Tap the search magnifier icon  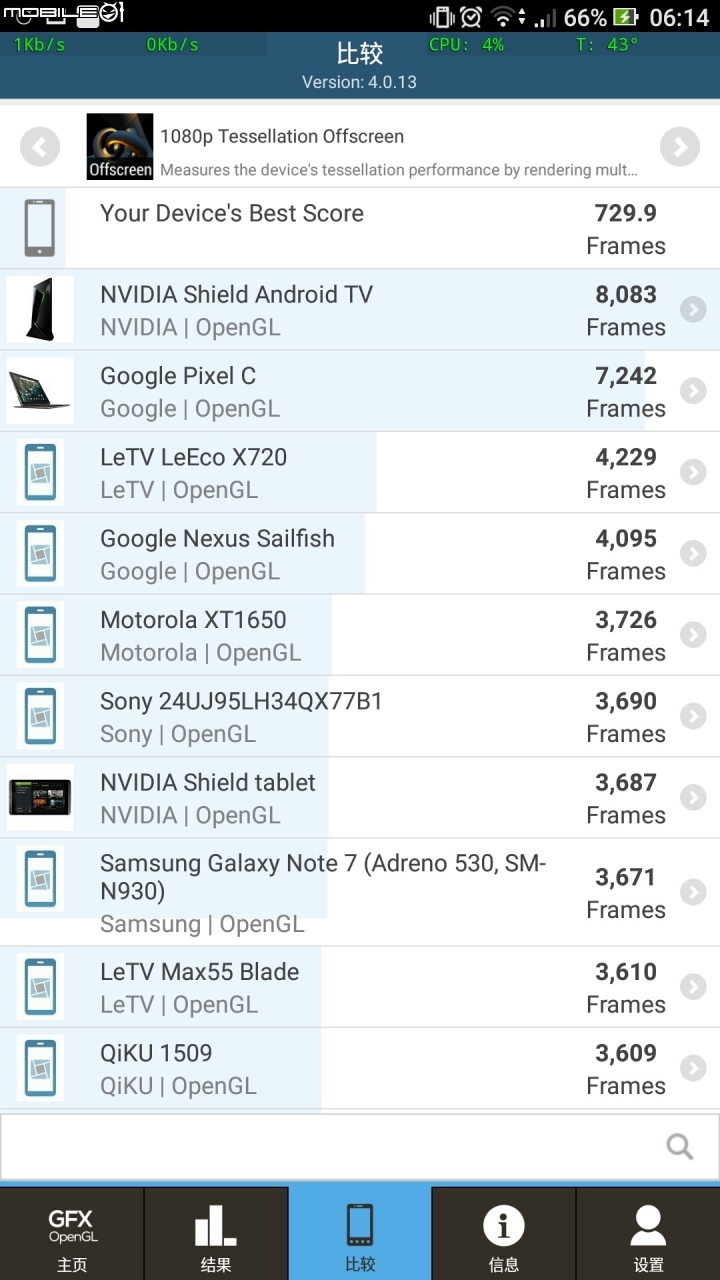coord(680,1146)
